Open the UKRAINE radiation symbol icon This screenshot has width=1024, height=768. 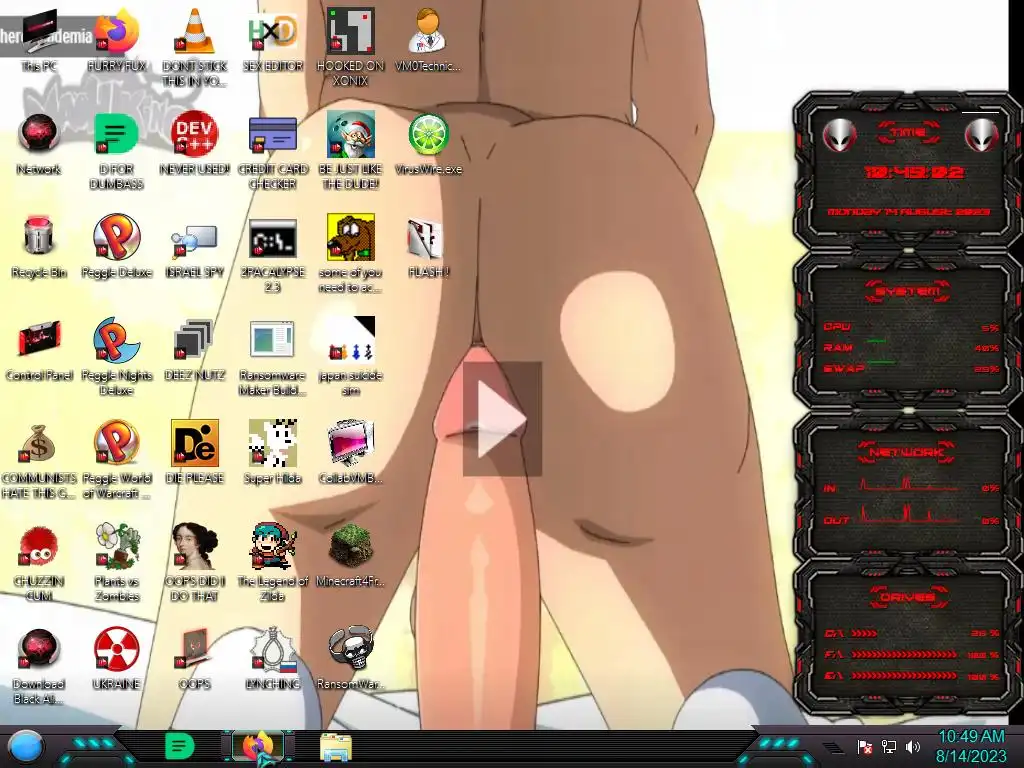(117, 658)
